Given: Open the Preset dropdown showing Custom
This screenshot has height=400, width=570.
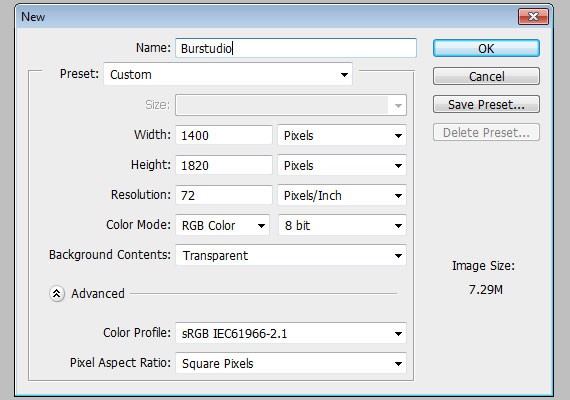Looking at the screenshot, I should 228,74.
